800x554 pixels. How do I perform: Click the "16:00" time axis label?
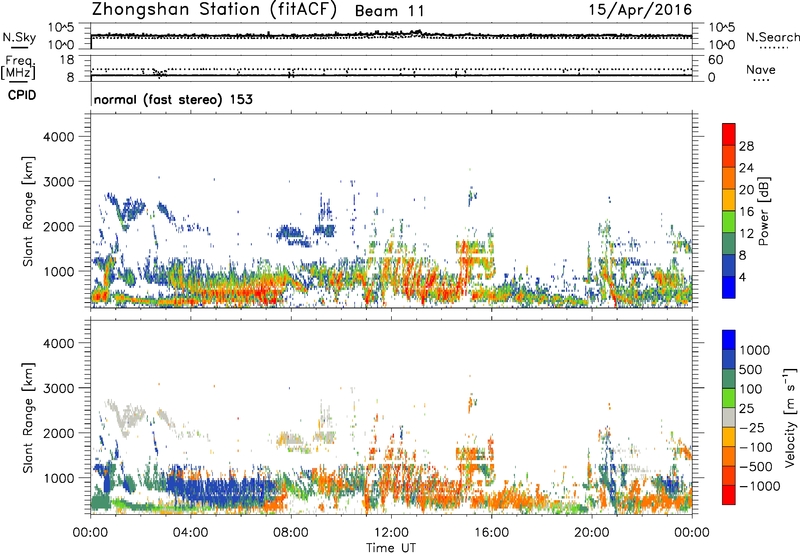click(491, 533)
